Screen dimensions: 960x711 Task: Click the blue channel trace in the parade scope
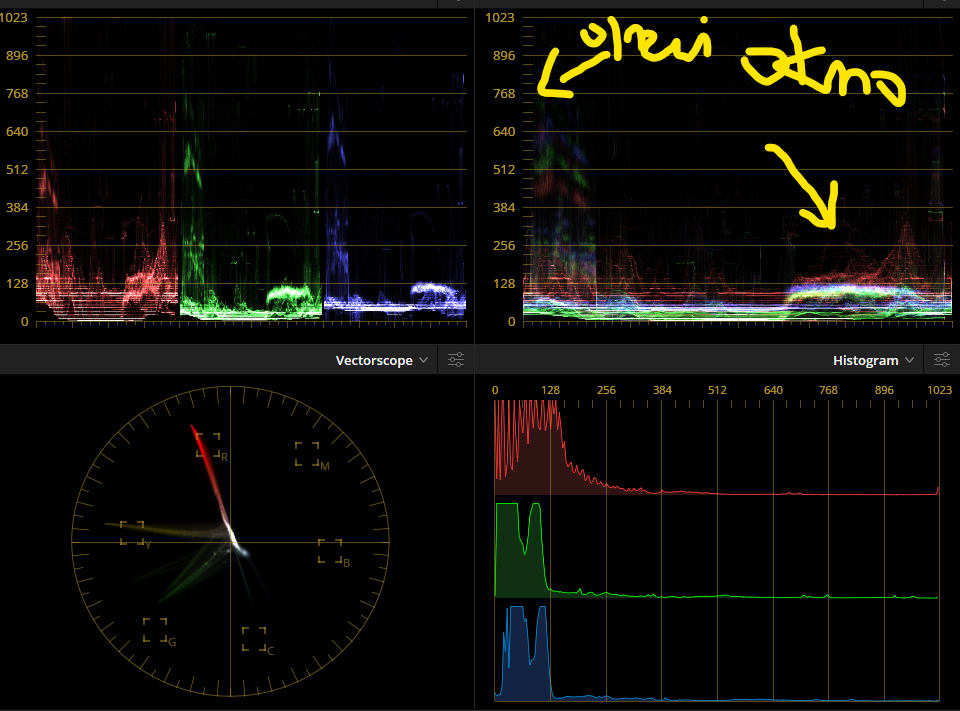coord(395,168)
